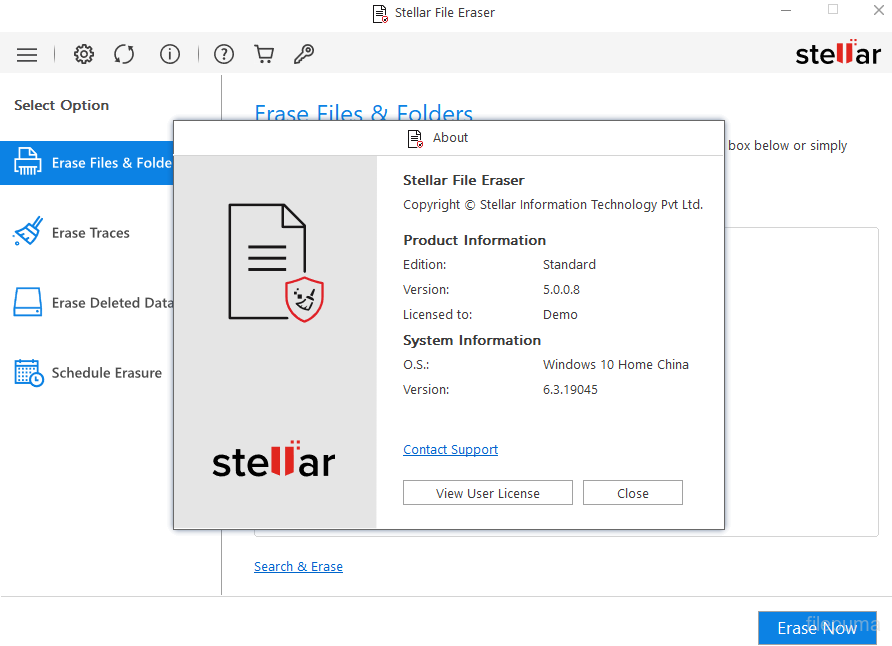The image size is (892, 646).
Task: Click the shopping cart buy icon
Action: [x=264, y=55]
